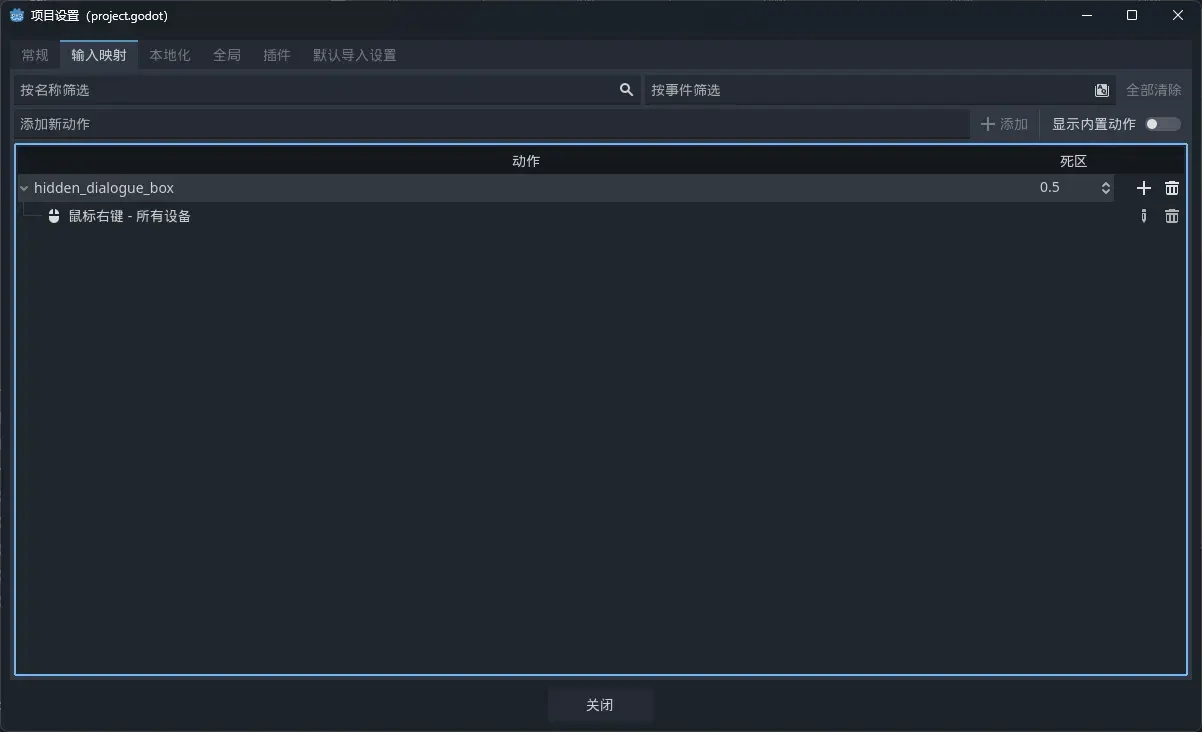The image size is (1202, 732).
Task: Click the listen-for-input icon beside event filter
Action: click(x=1102, y=90)
